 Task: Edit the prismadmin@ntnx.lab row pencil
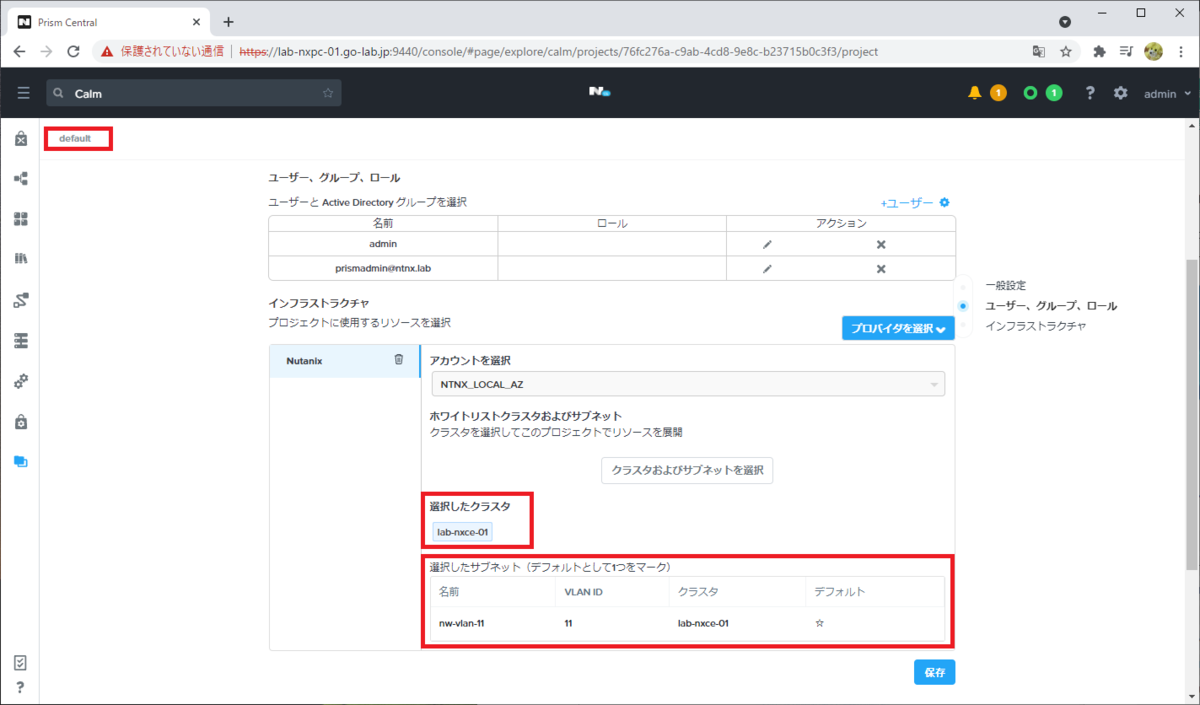(767, 268)
